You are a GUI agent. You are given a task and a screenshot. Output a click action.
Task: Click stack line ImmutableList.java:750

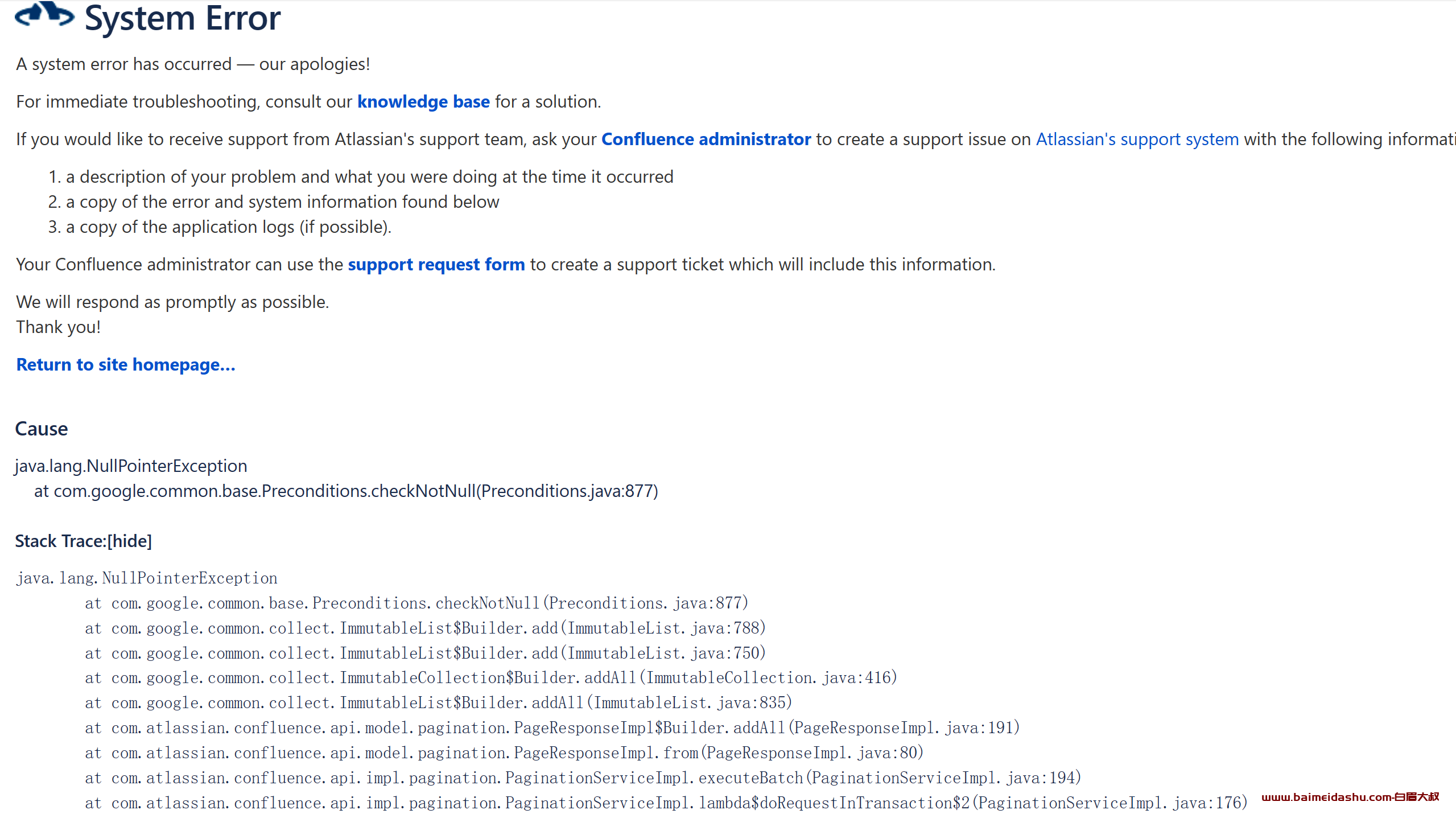coord(426,653)
